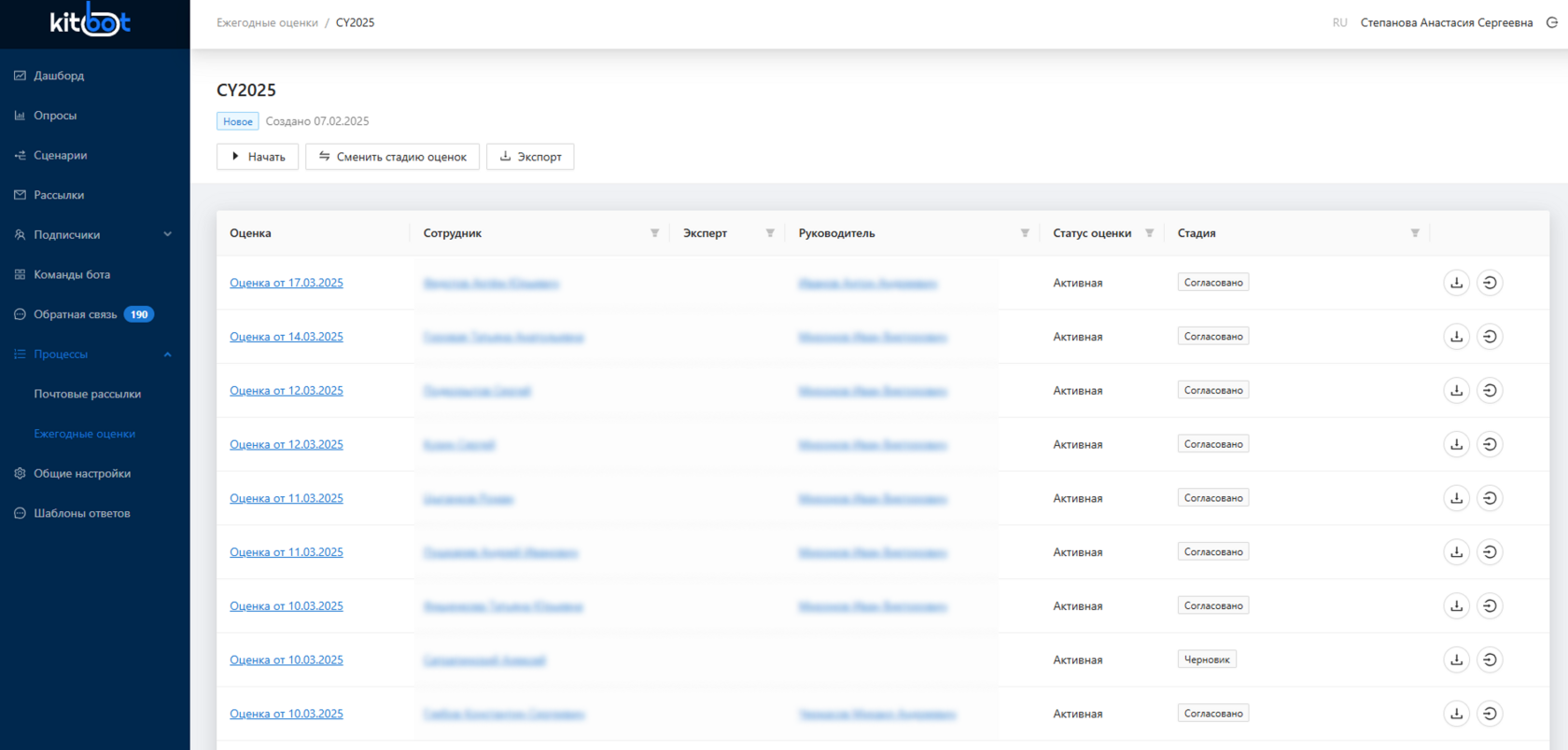The width and height of the screenshot is (1568, 750).
Task: Click the Ежегодные оценки breadcrumb
Action: 267,22
